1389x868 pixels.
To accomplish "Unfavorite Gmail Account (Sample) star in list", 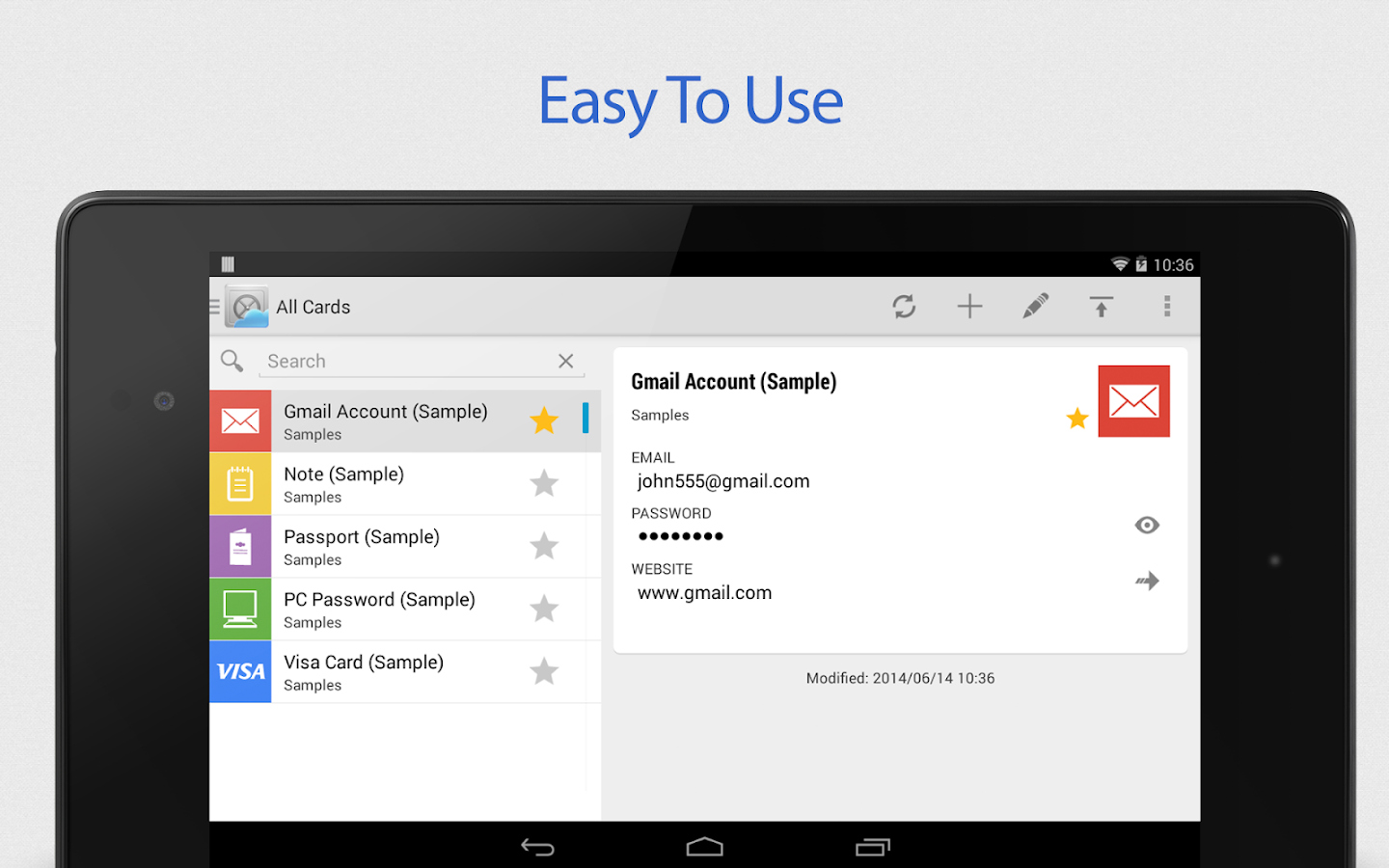I will point(544,420).
